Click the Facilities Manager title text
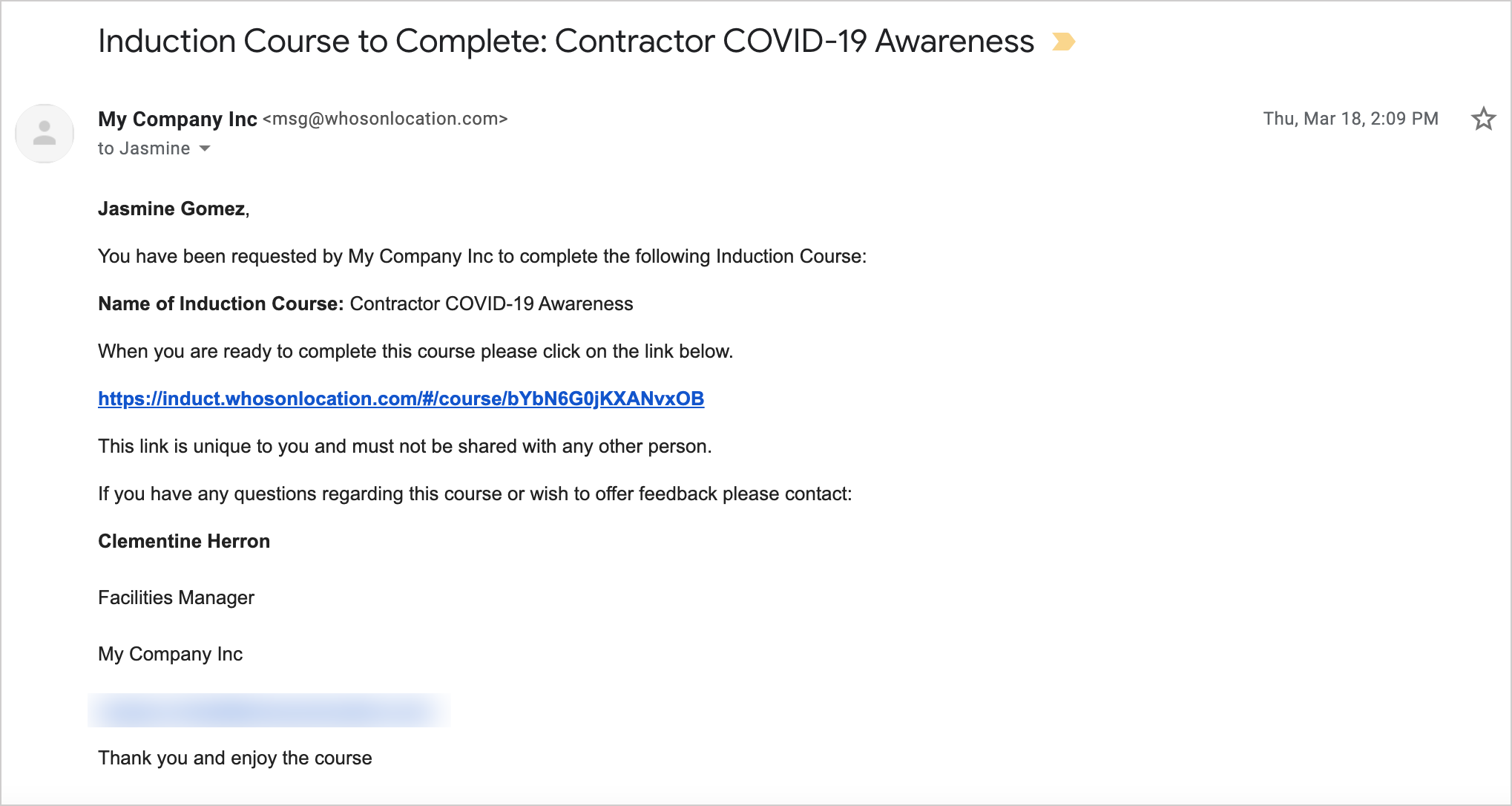The image size is (1512, 806). pyautogui.click(x=176, y=597)
